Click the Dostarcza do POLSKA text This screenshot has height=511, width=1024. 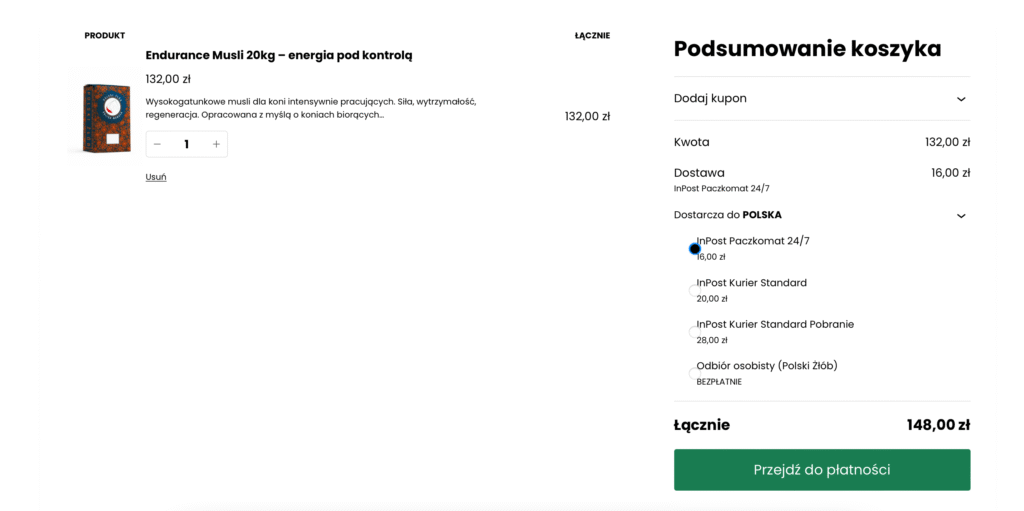[x=728, y=215]
